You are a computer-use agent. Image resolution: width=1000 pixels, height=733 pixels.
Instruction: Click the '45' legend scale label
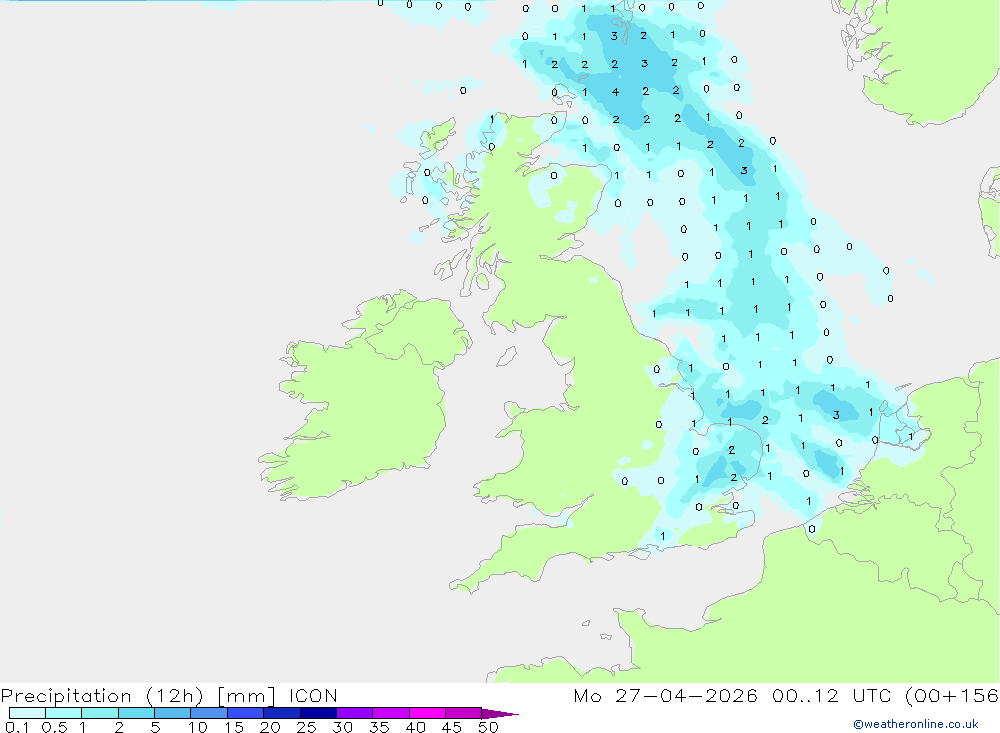452,727
